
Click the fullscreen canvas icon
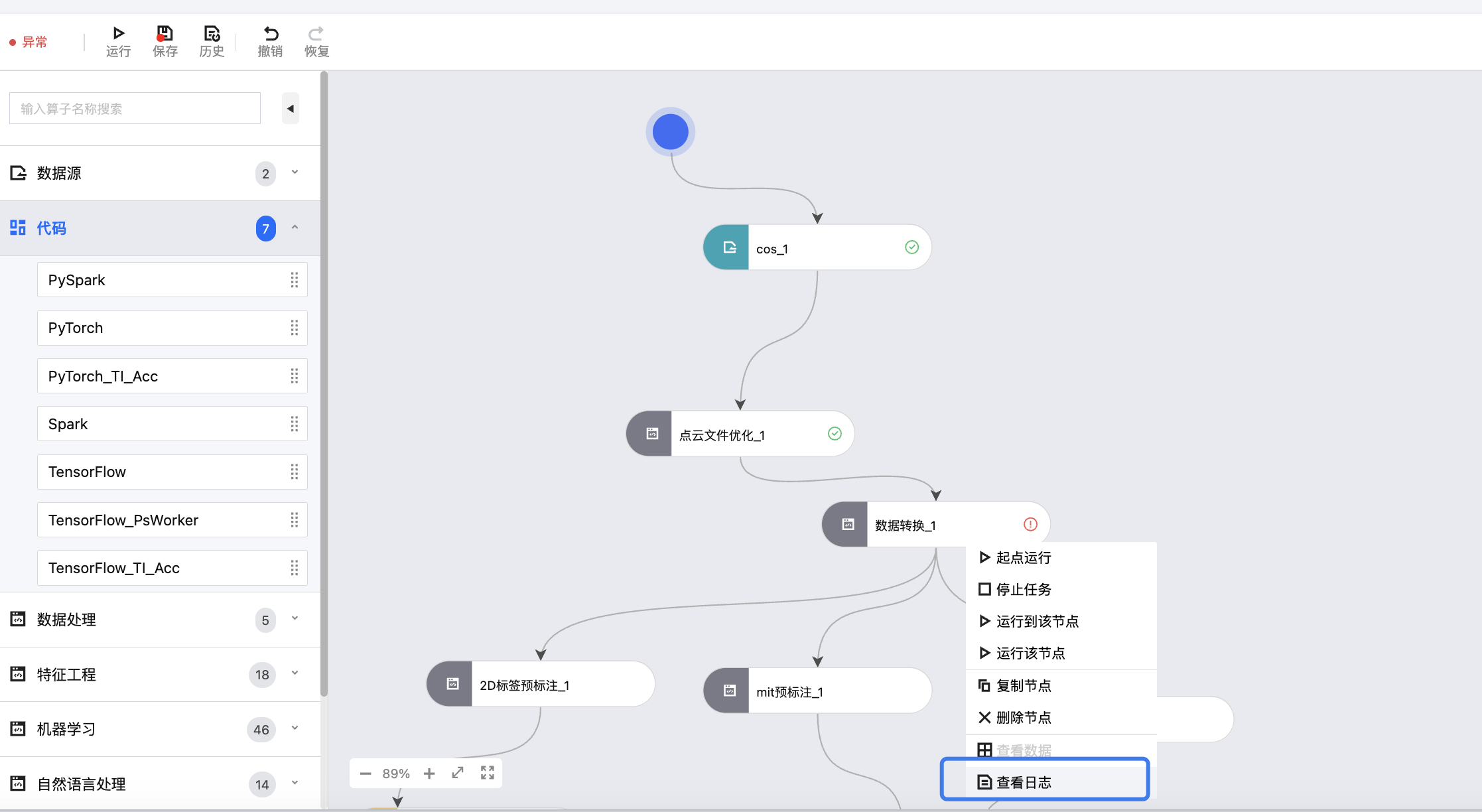pos(488,773)
